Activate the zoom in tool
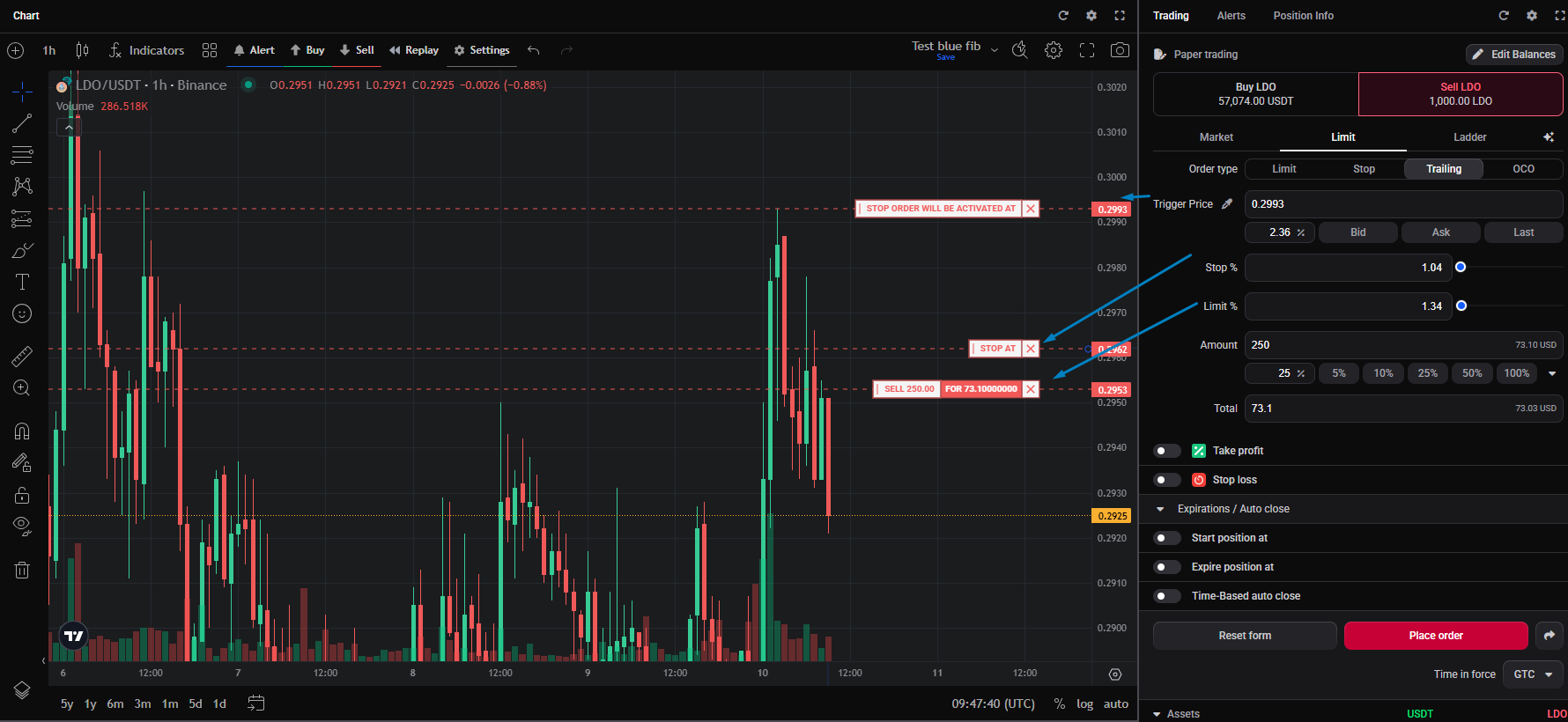 [22, 388]
